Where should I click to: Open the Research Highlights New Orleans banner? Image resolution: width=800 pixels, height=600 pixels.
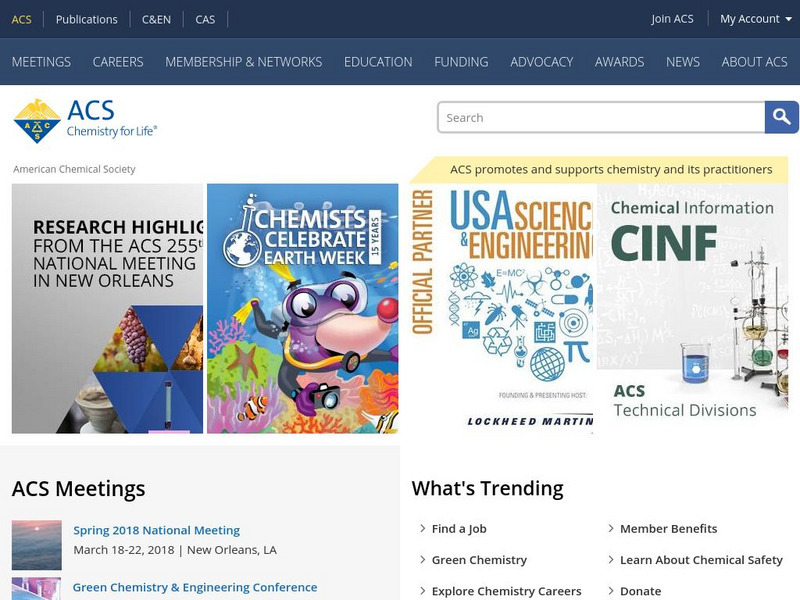click(107, 309)
